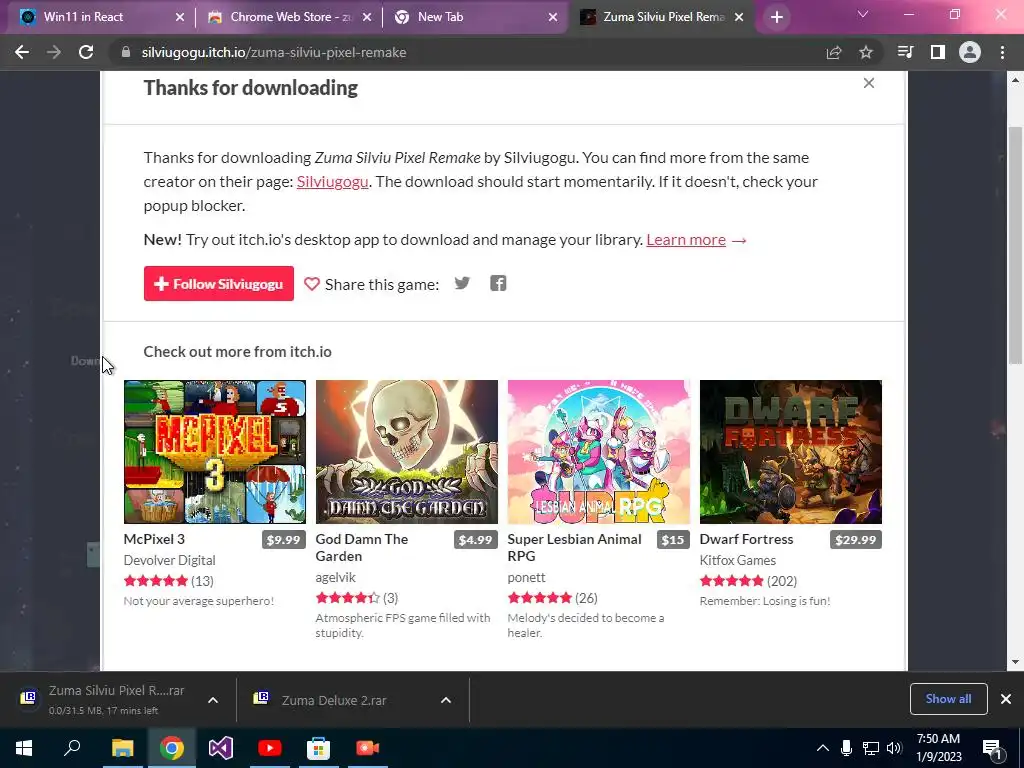
Task: Open the McPixel 3 game thumbnail
Action: pyautogui.click(x=215, y=452)
